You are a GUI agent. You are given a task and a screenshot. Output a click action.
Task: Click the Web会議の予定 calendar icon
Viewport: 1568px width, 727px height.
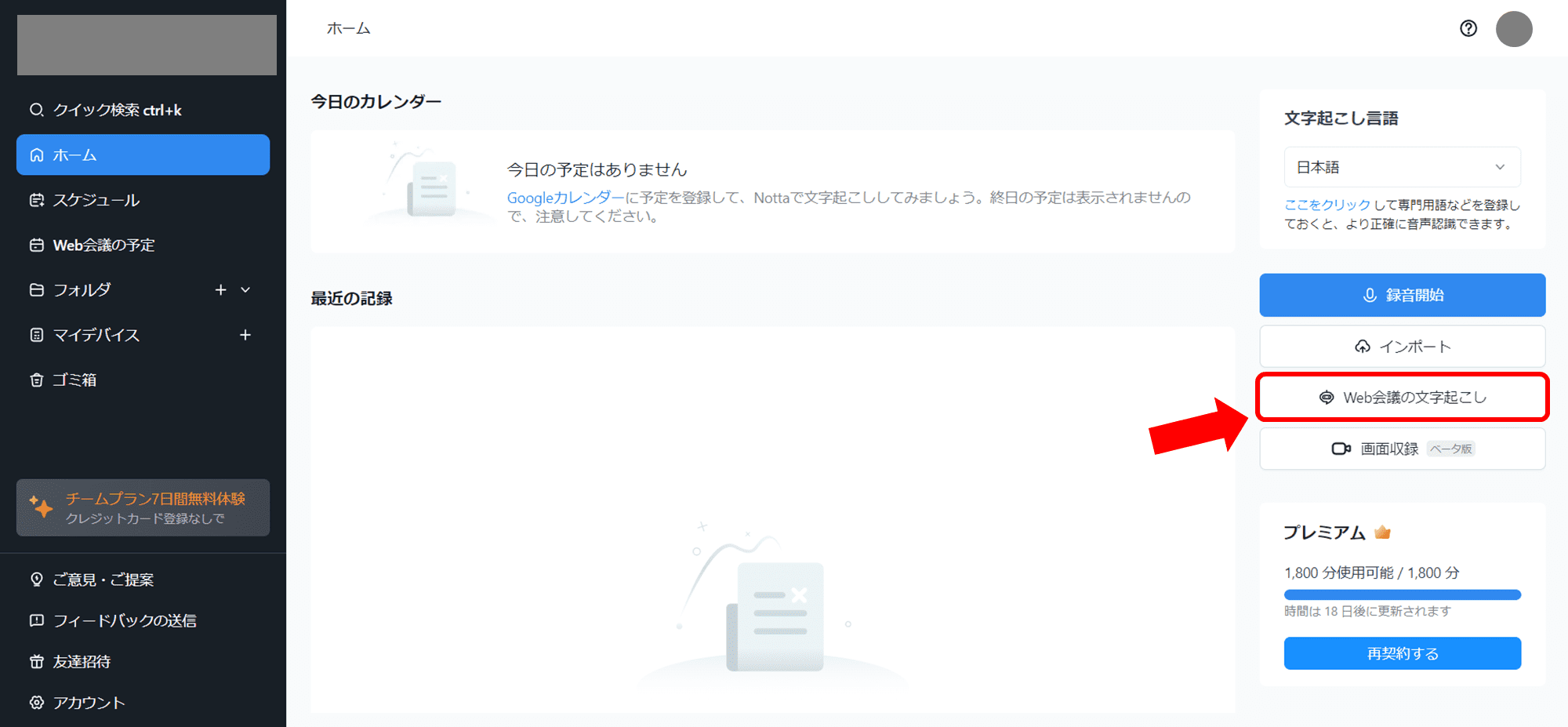[36, 245]
